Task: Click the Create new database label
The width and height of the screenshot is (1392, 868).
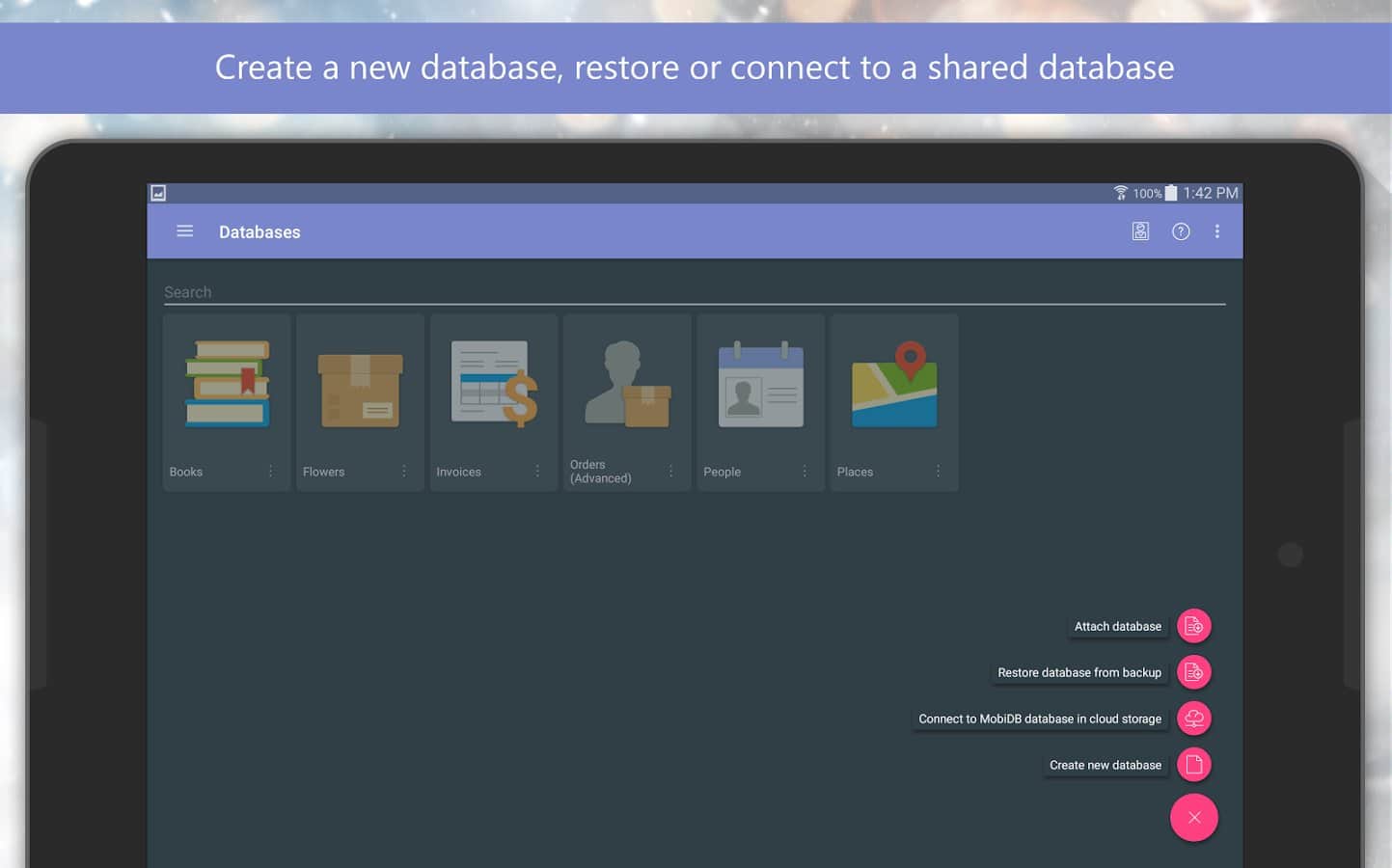Action: (x=1105, y=765)
